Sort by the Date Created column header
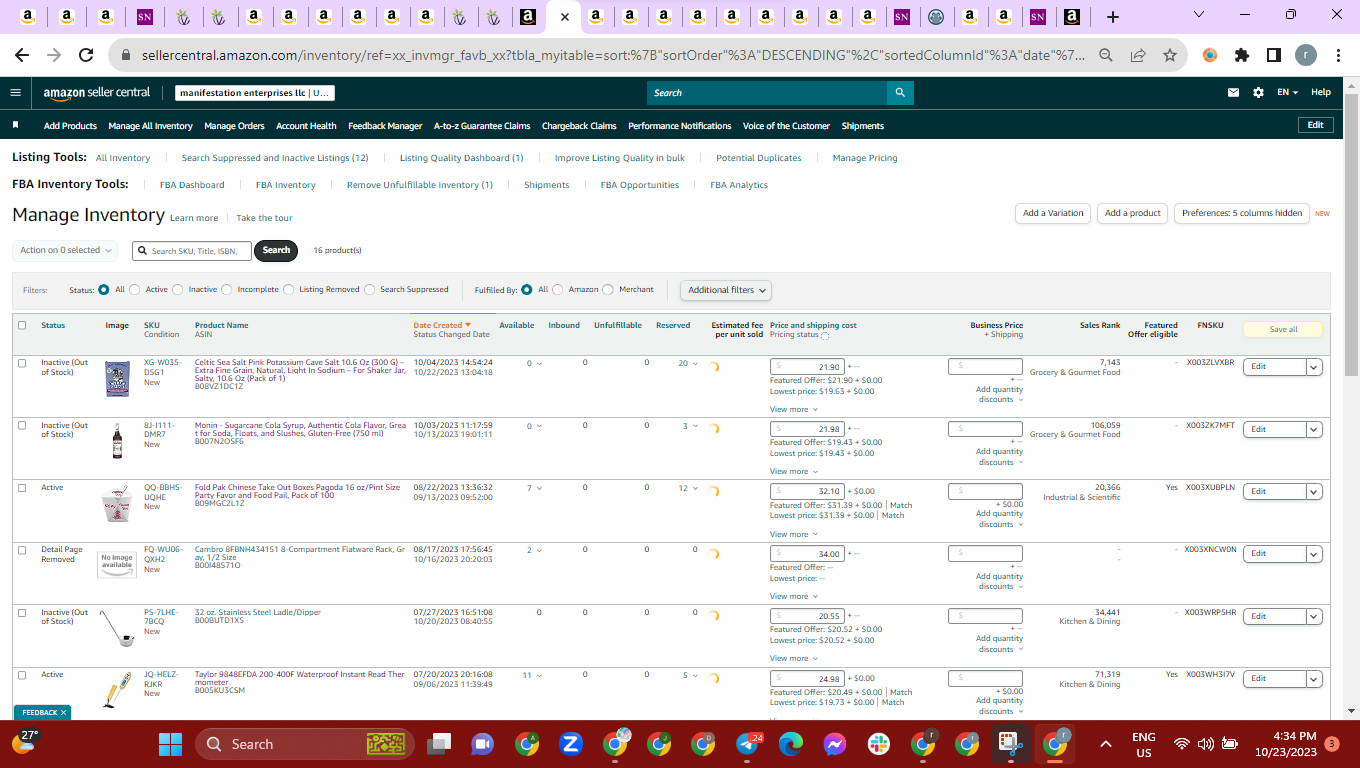Screen dimensions: 1360x768 coord(441,325)
